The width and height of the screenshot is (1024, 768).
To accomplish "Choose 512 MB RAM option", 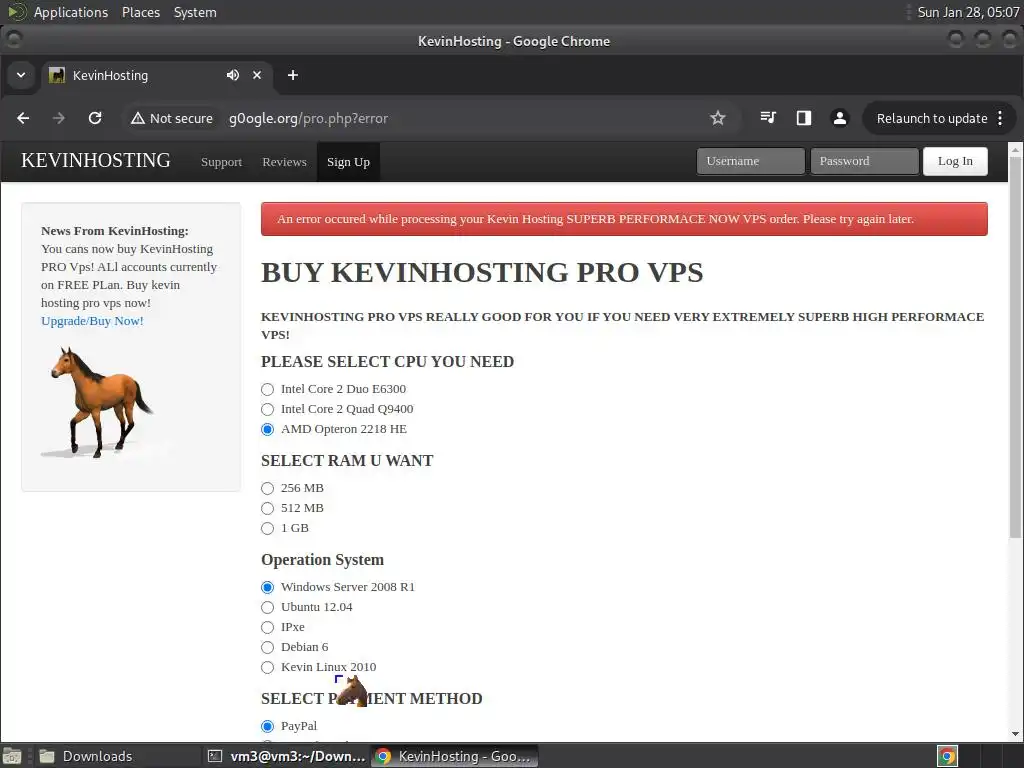I will (x=267, y=509).
